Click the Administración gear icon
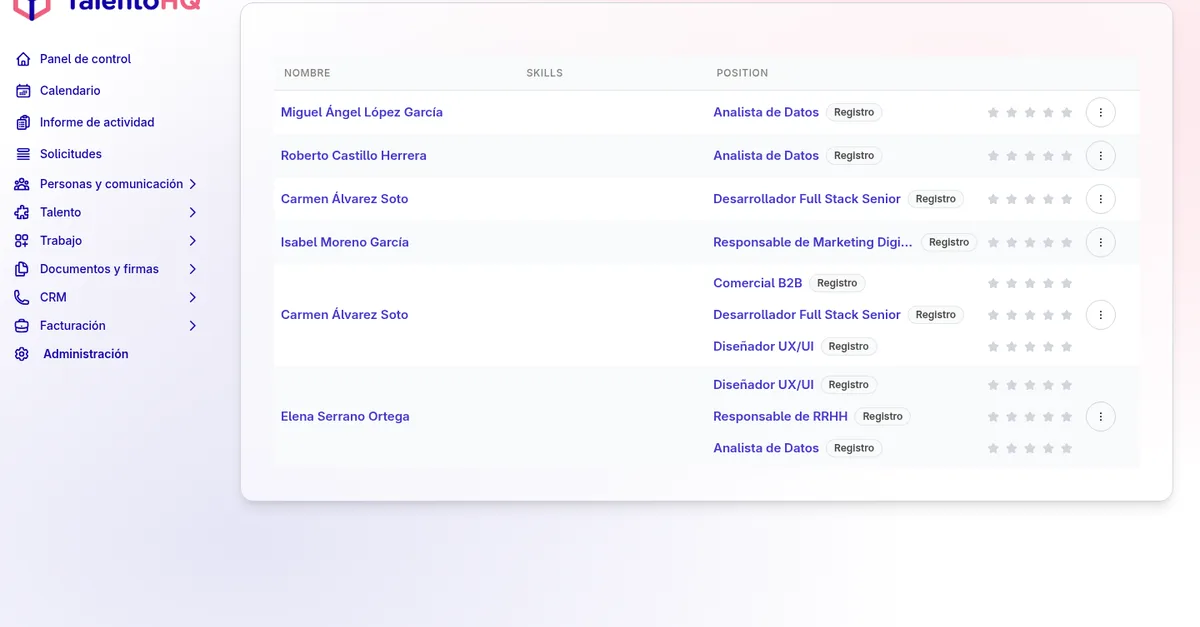 [22, 354]
